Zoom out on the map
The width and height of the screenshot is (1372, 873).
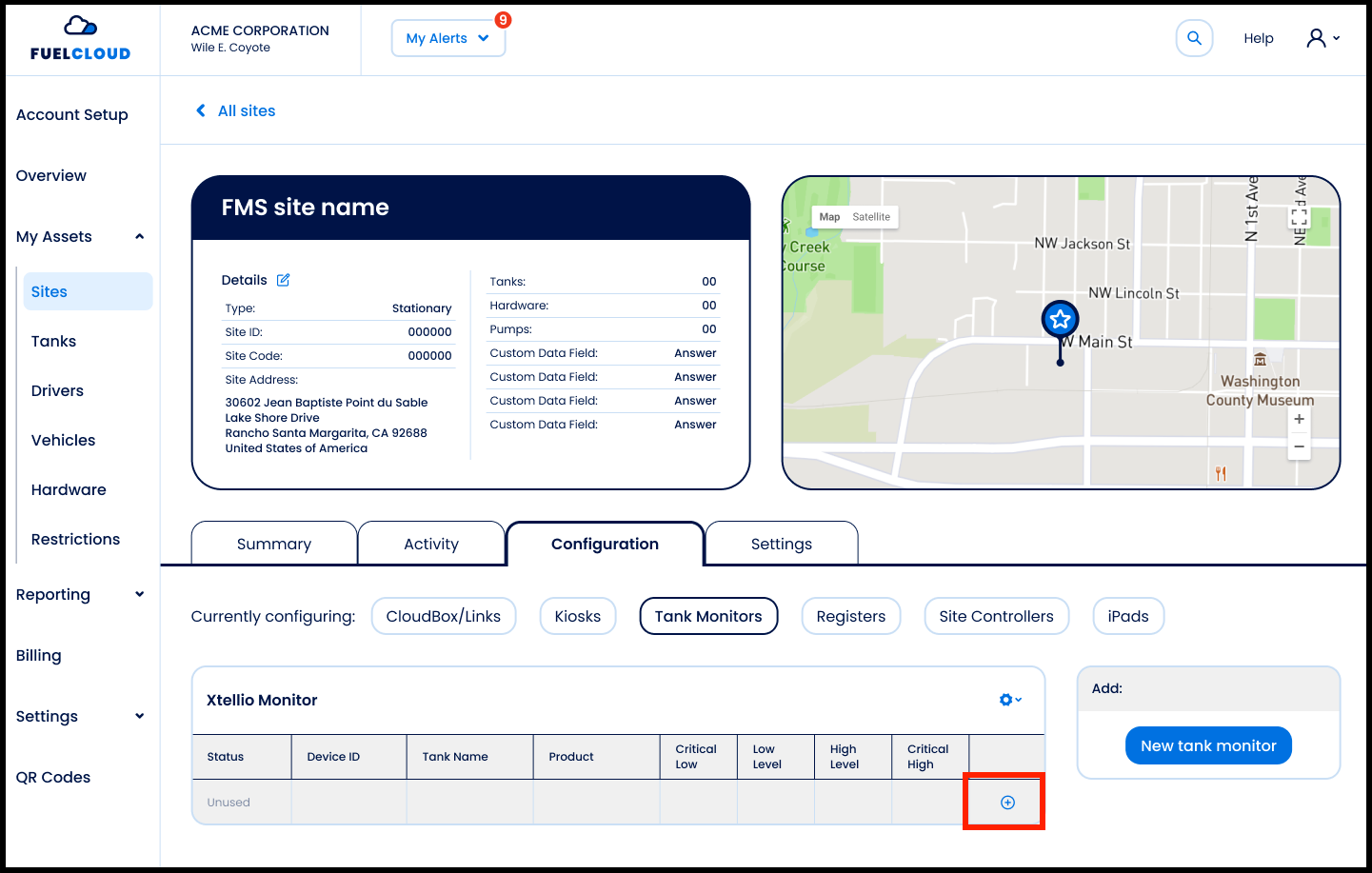pos(1299,446)
